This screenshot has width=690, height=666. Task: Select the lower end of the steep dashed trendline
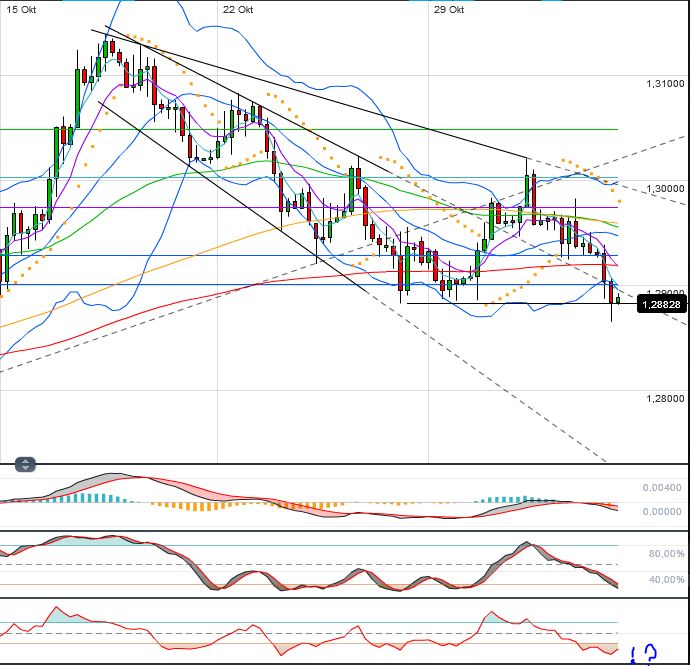604,459
